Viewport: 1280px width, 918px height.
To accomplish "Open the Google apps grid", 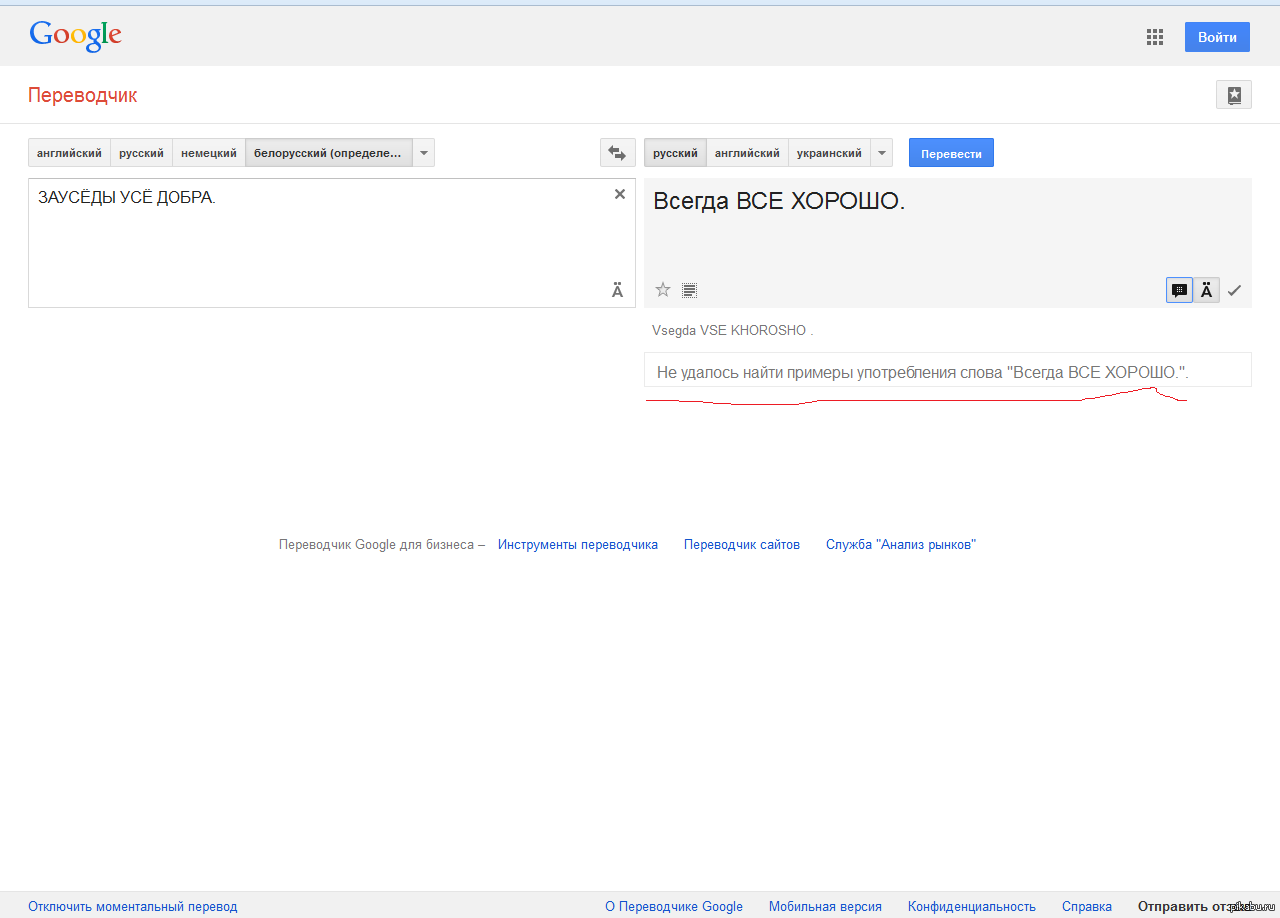I will [1155, 37].
